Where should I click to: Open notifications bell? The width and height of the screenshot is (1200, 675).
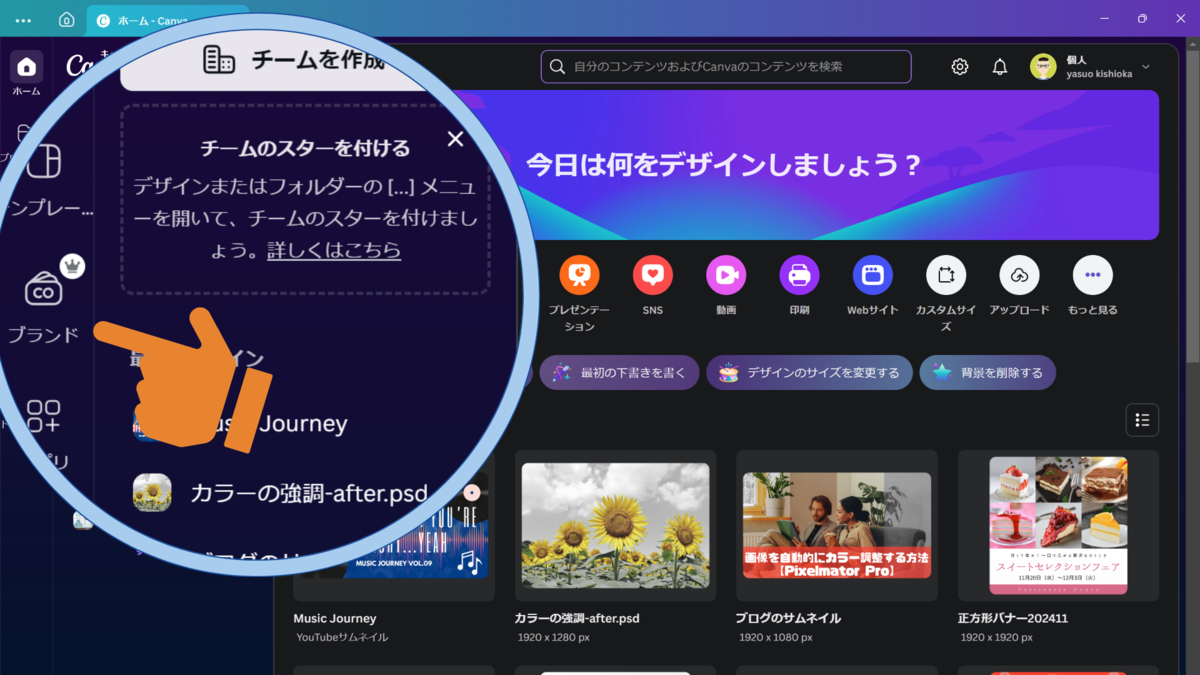tap(1000, 67)
